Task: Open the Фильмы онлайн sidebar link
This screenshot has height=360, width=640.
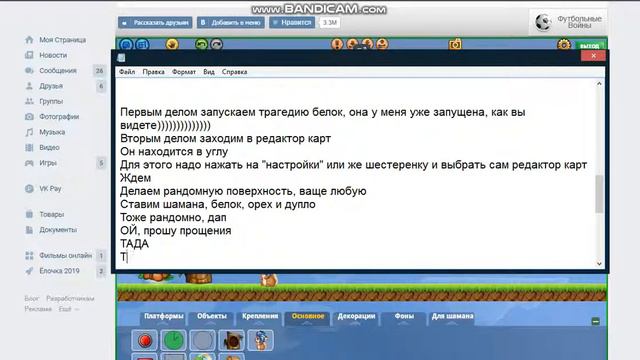Action: coord(65,256)
